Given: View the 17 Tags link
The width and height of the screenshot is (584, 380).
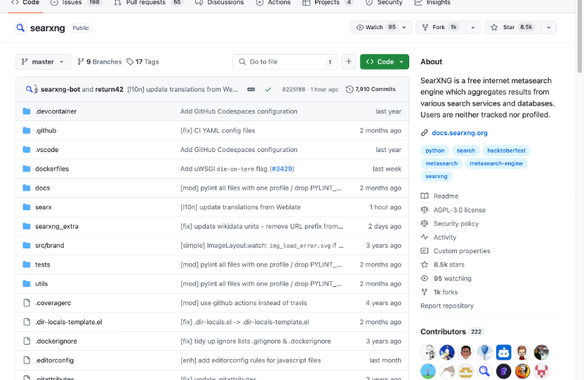Looking at the screenshot, I should tap(143, 62).
